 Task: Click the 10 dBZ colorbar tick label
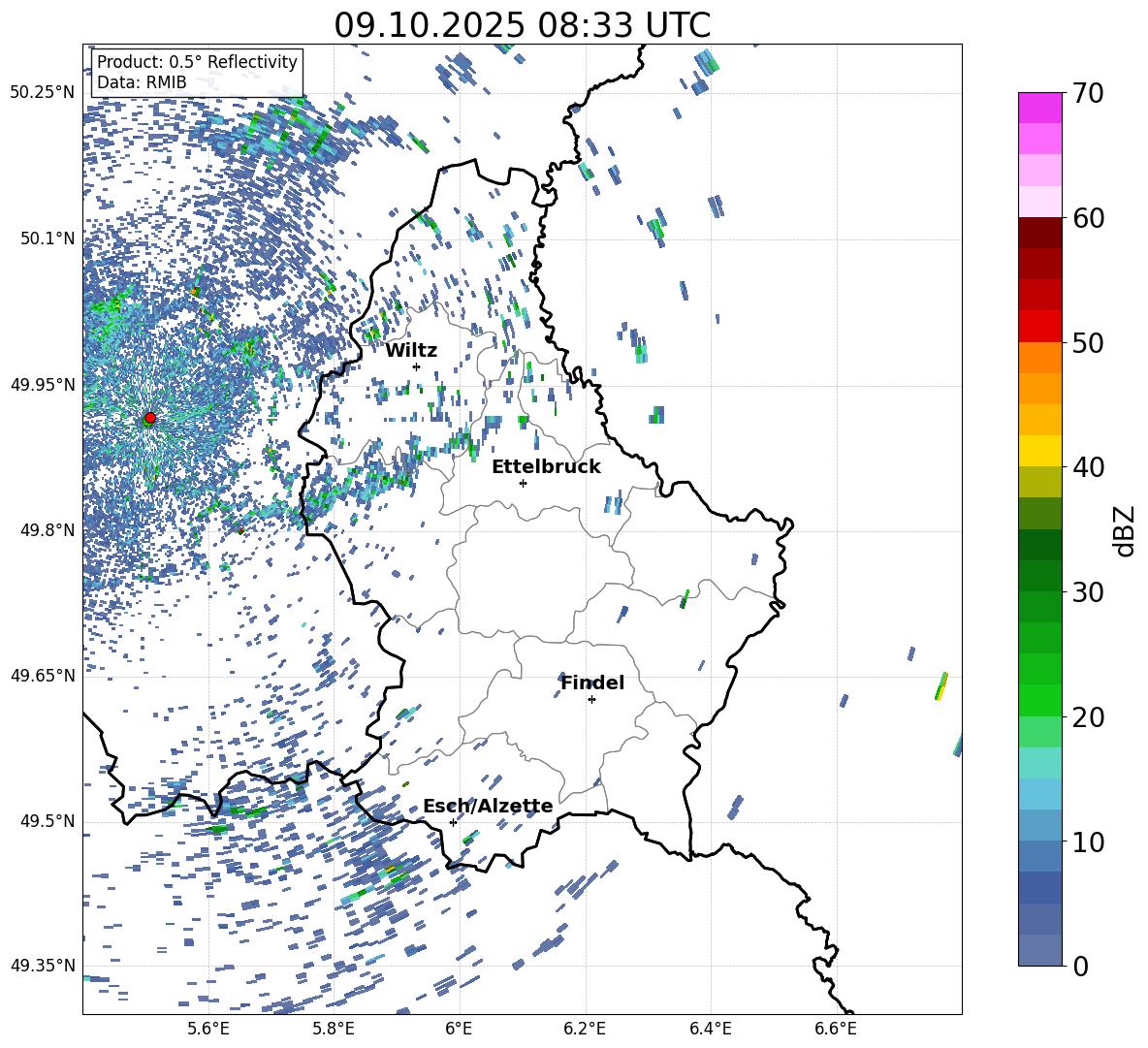tap(1087, 842)
